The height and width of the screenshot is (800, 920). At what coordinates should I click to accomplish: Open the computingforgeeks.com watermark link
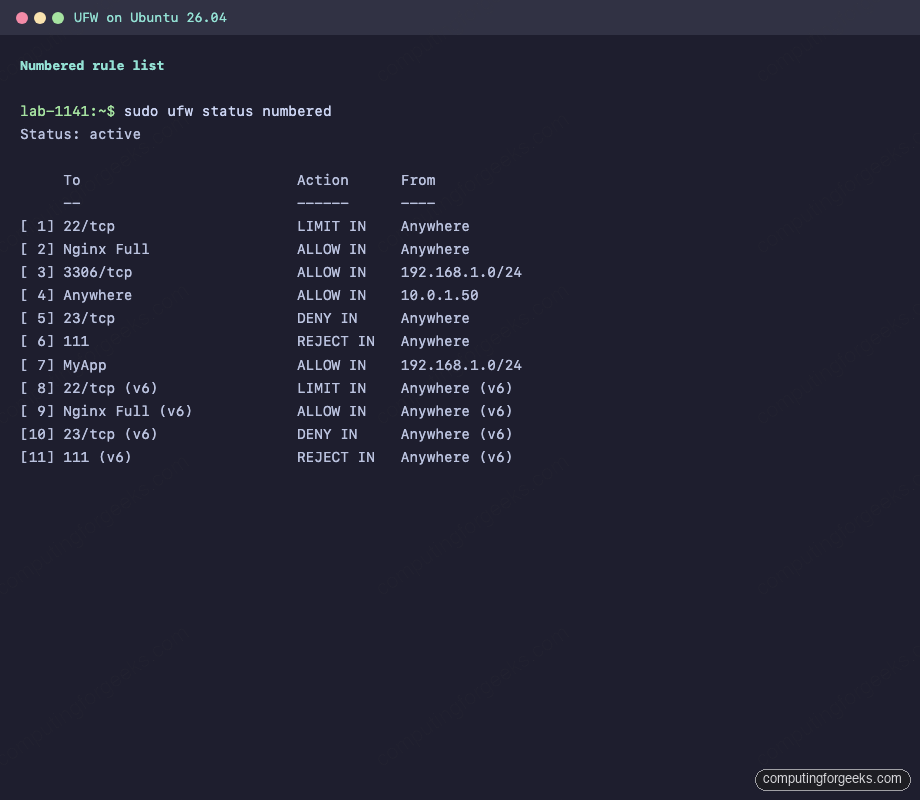(x=833, y=779)
